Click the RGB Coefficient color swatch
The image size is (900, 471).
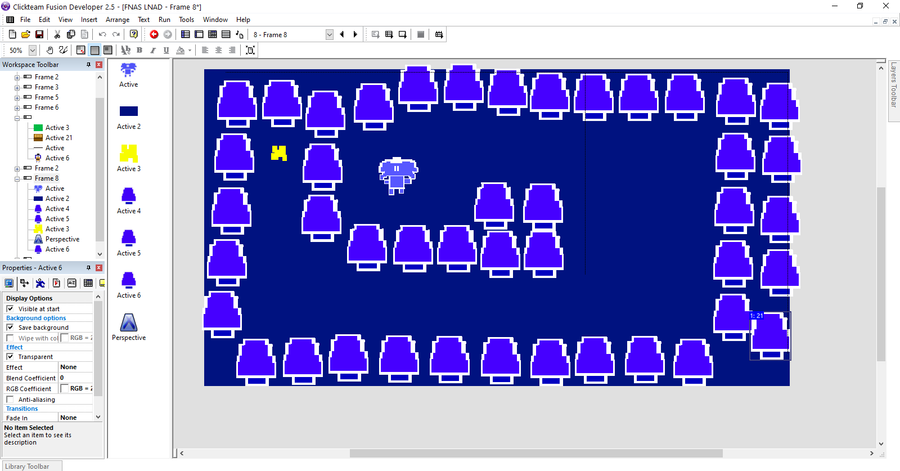click(64, 388)
